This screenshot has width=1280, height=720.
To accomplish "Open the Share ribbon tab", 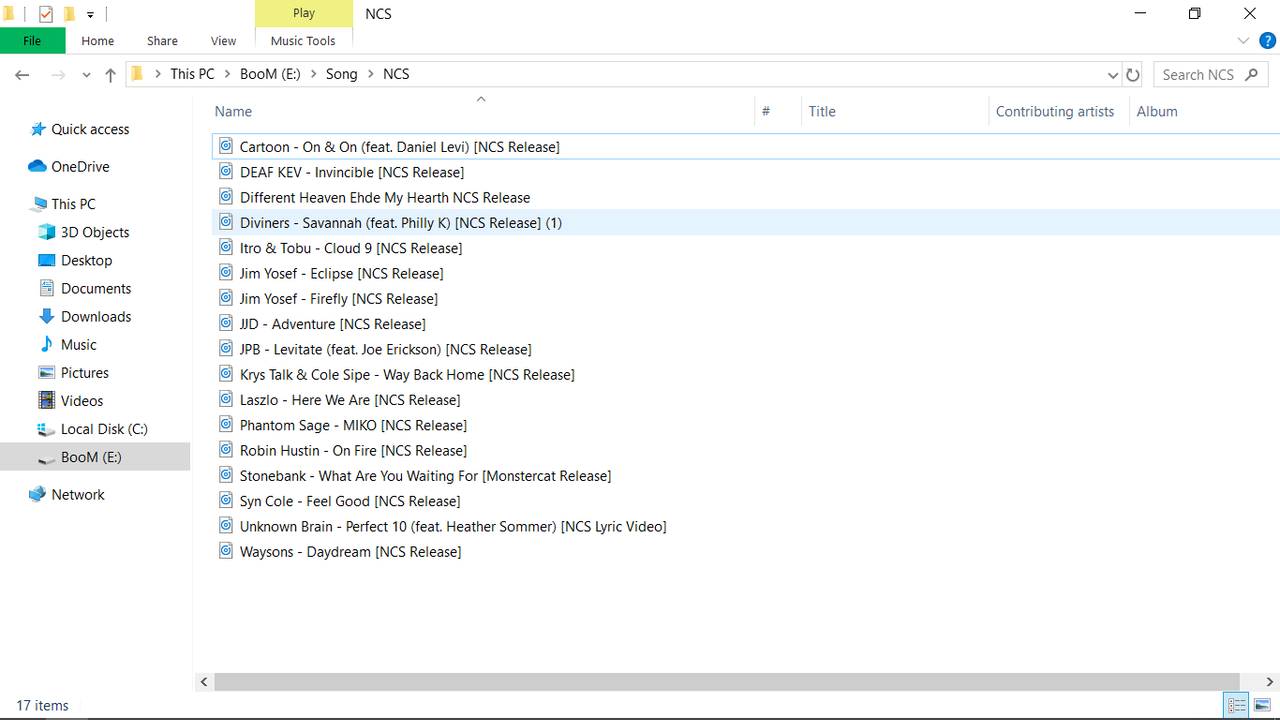I will [x=162, y=41].
